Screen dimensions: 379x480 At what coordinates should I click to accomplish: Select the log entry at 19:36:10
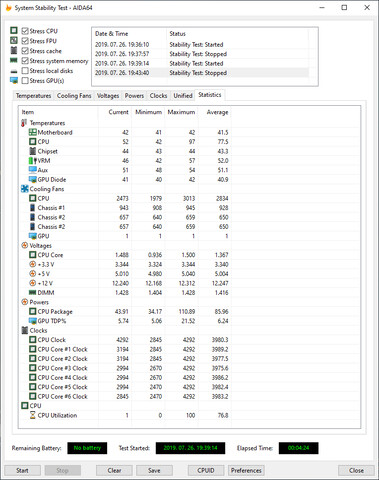pos(200,44)
